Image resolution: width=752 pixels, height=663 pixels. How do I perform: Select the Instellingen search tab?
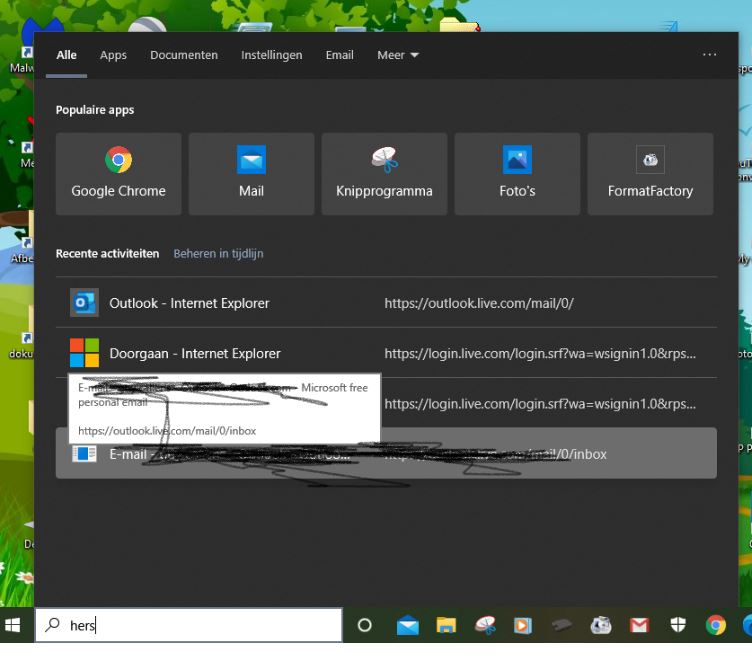[x=271, y=55]
